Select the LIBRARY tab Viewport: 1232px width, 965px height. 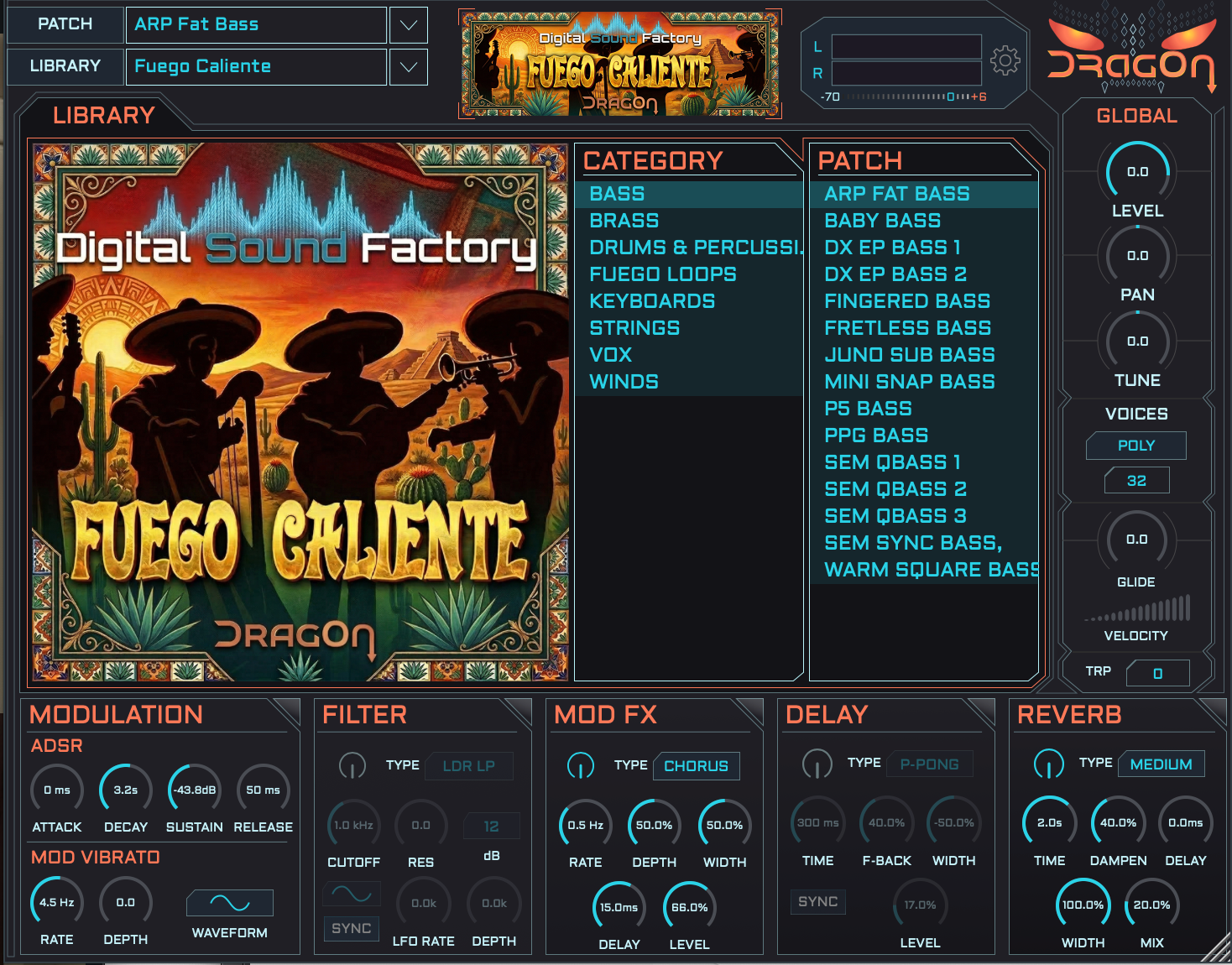click(x=104, y=116)
